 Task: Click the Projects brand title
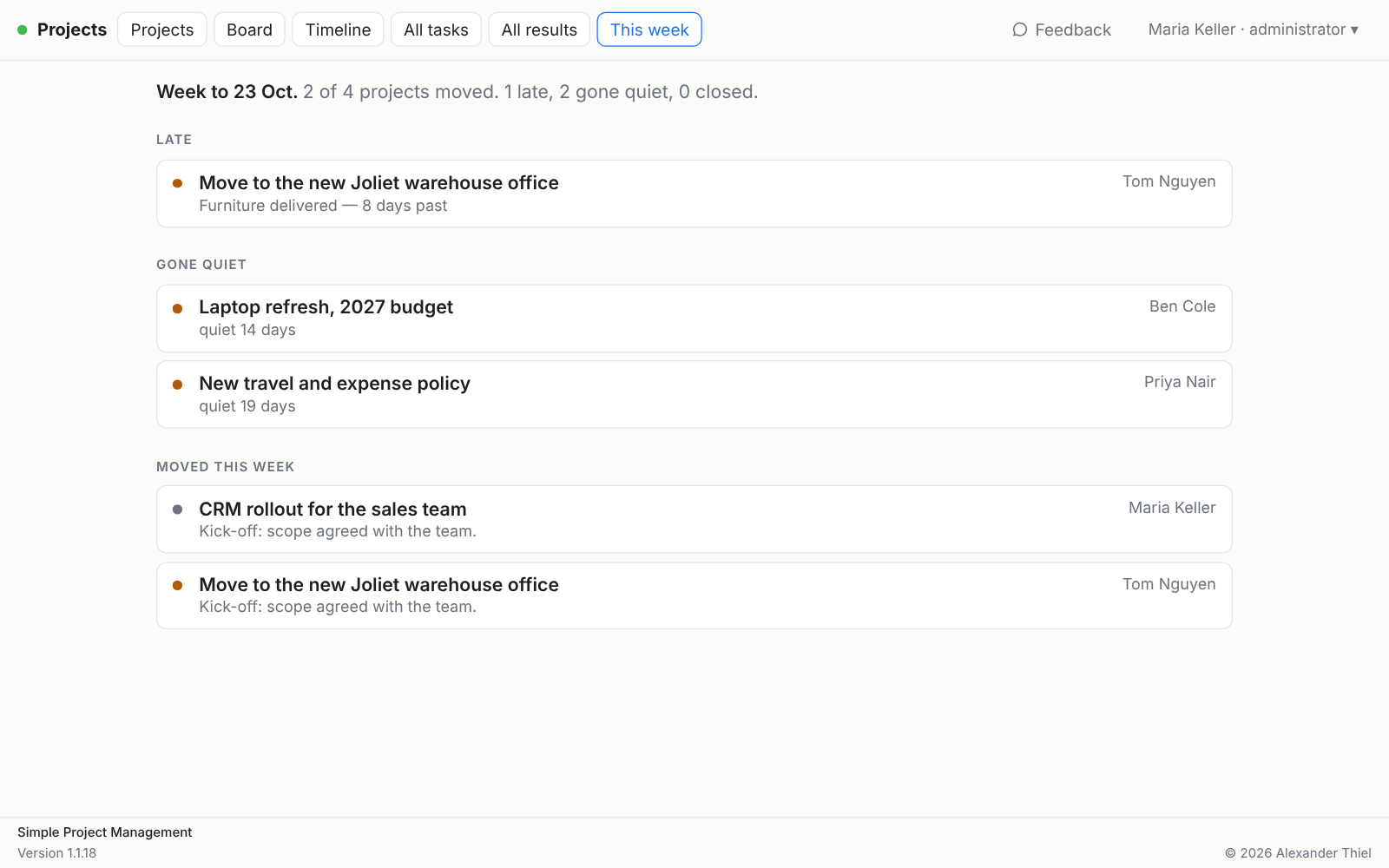[x=72, y=30]
